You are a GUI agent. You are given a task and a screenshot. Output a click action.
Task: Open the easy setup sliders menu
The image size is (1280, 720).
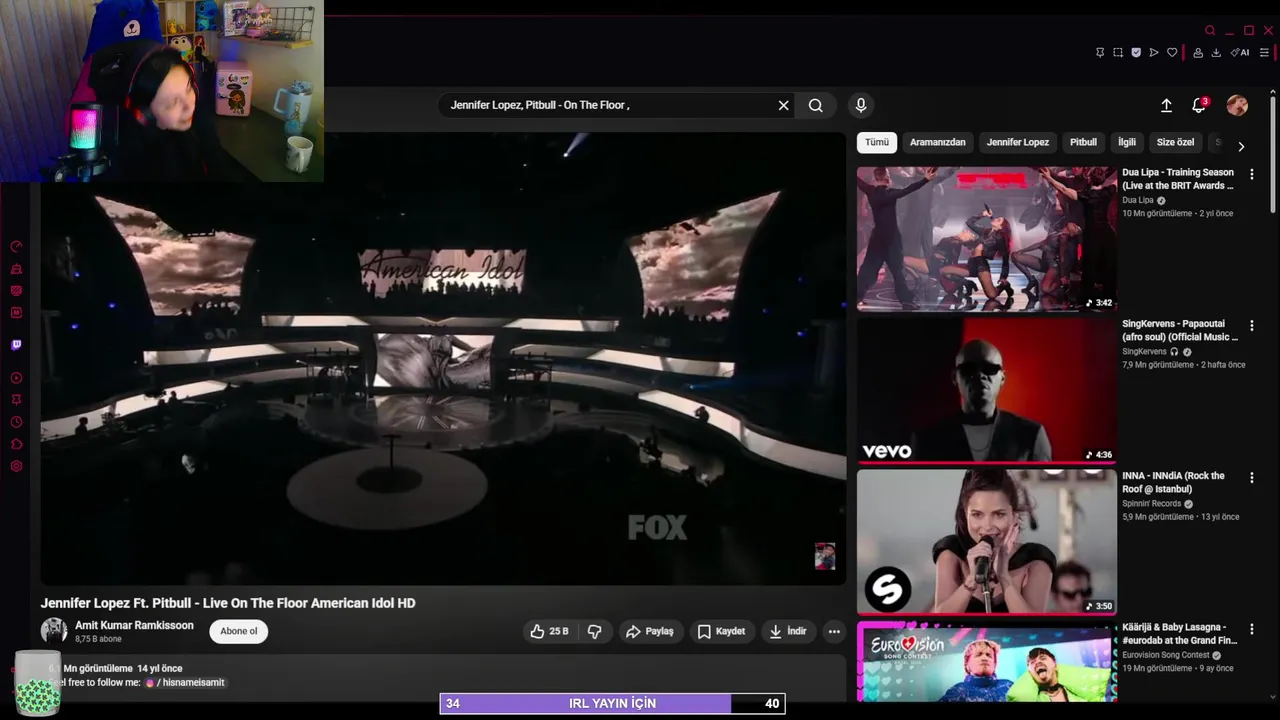coord(1264,53)
